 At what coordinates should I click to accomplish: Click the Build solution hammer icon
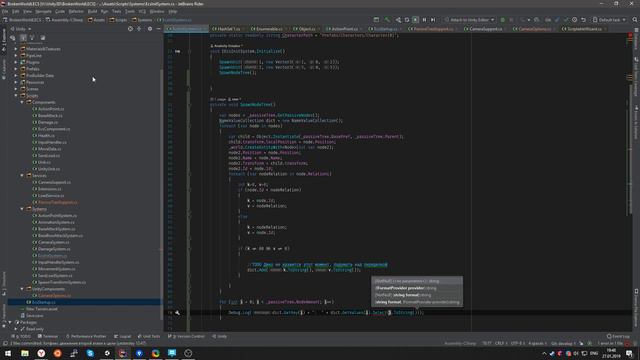tap(387, 20)
